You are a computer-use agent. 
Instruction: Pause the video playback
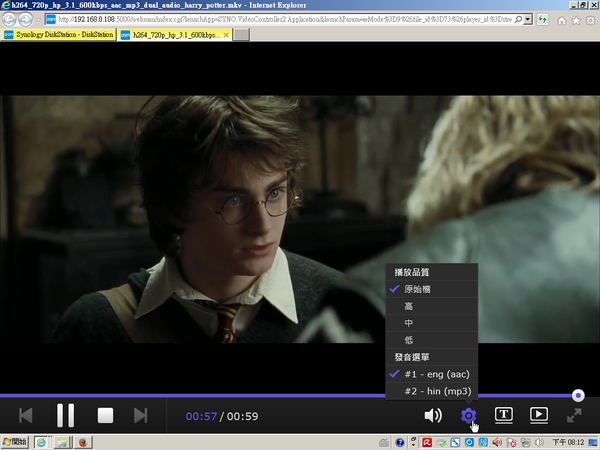coord(65,415)
